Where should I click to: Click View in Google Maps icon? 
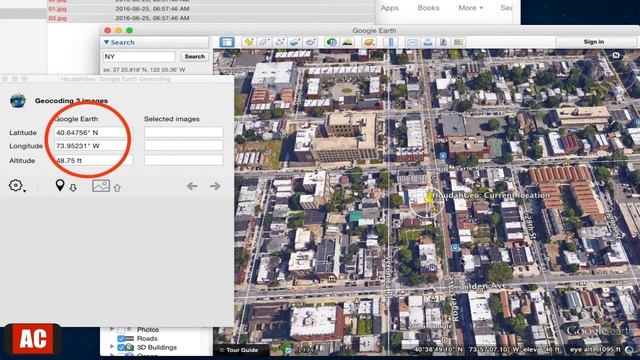pos(458,42)
